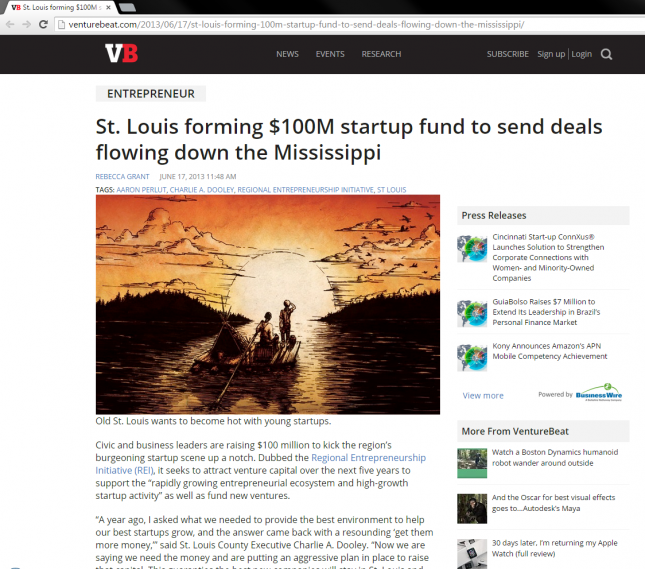Click View more under Press Releases
Viewport: 645px width, 569px height.
click(x=483, y=395)
